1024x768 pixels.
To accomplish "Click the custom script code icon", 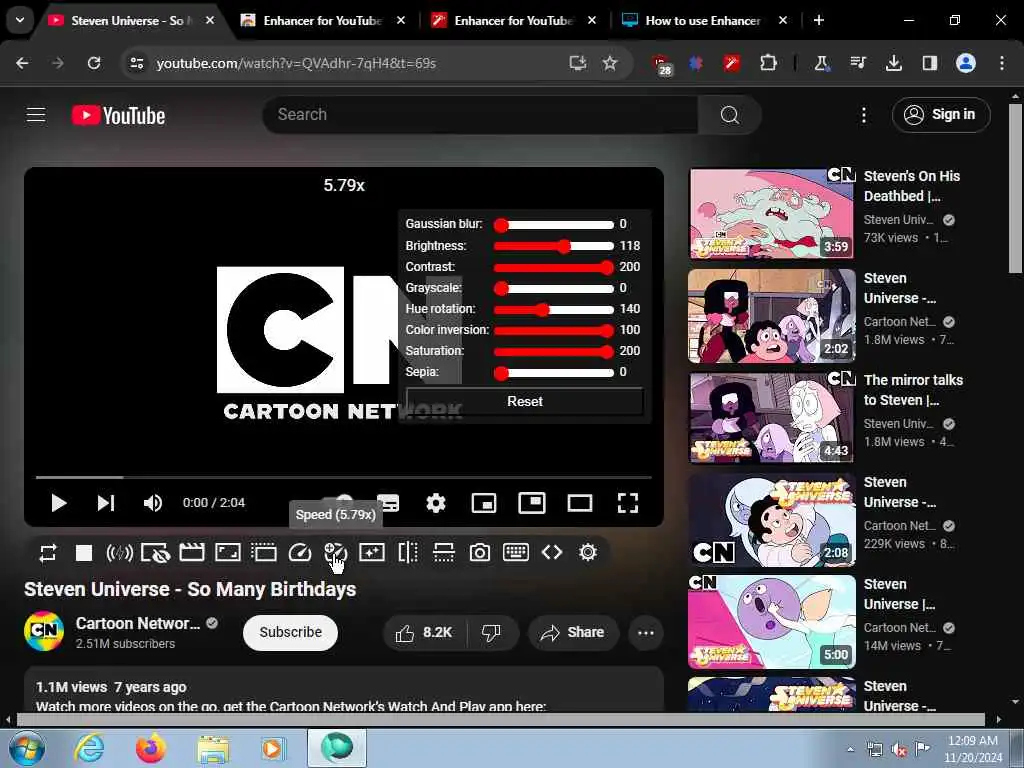I will click(x=552, y=552).
